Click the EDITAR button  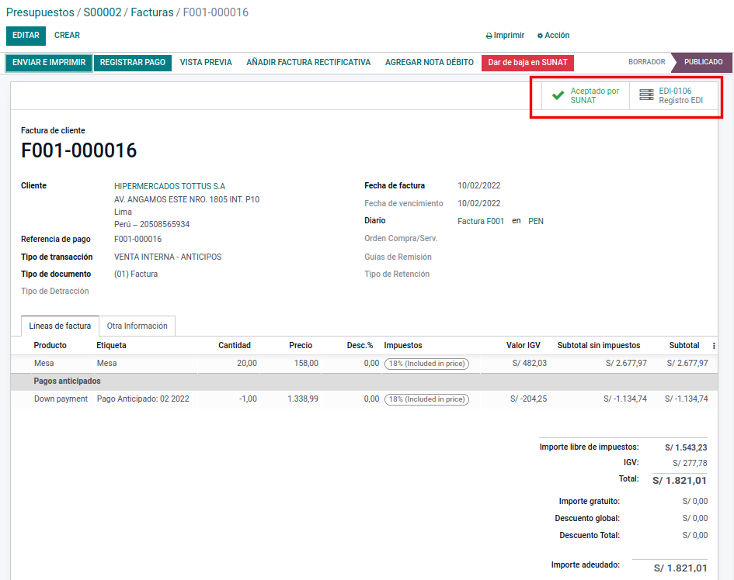pos(26,35)
